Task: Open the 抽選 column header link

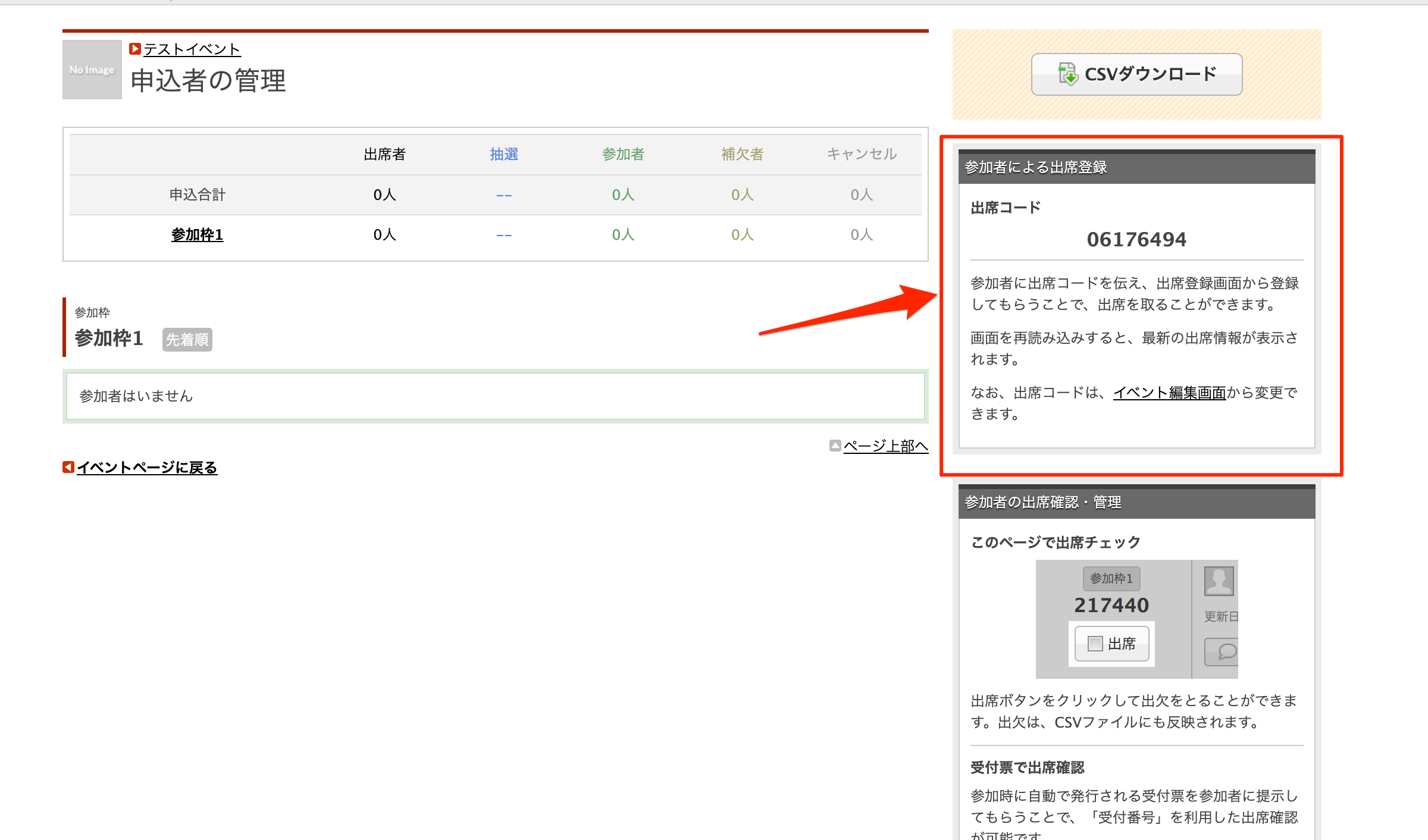Action: click(x=503, y=153)
